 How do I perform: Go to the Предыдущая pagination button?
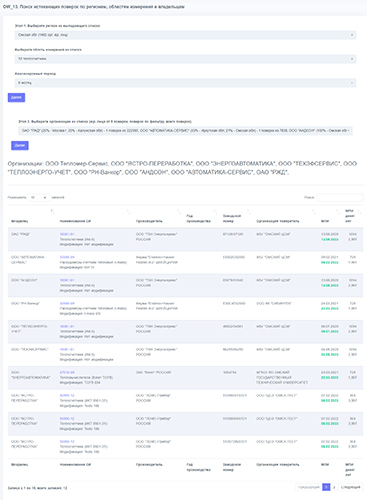point(309,487)
